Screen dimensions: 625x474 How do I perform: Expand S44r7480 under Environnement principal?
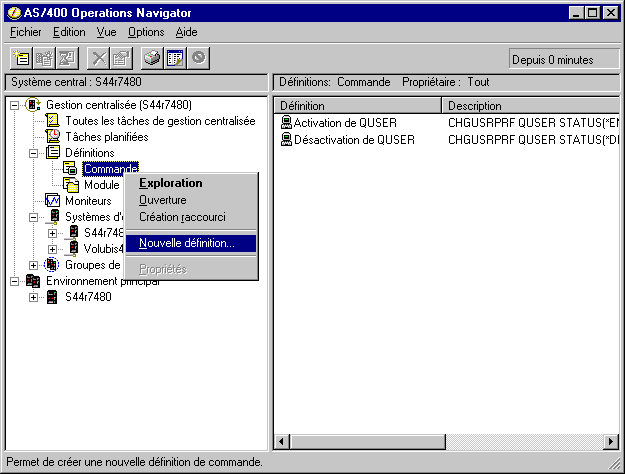pyautogui.click(x=33, y=297)
